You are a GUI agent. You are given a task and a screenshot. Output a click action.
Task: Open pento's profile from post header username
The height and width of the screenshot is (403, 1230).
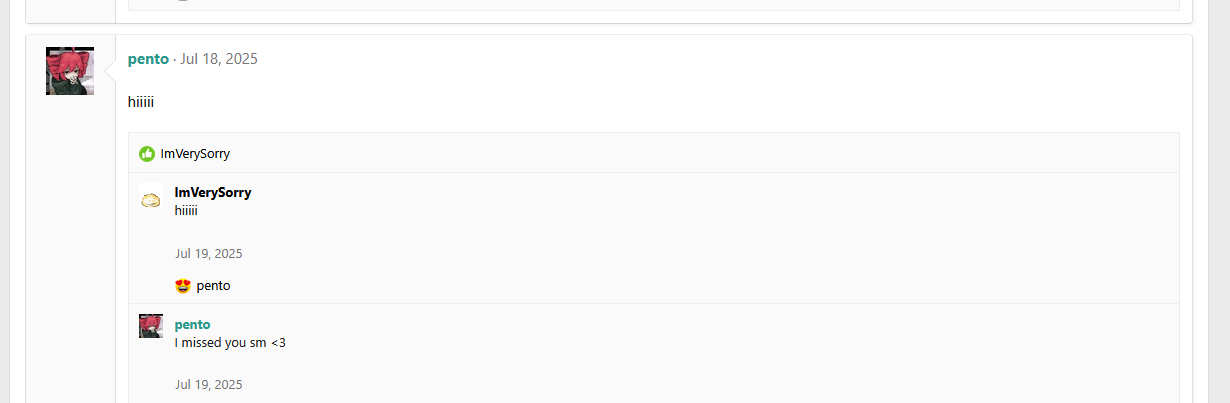point(148,59)
